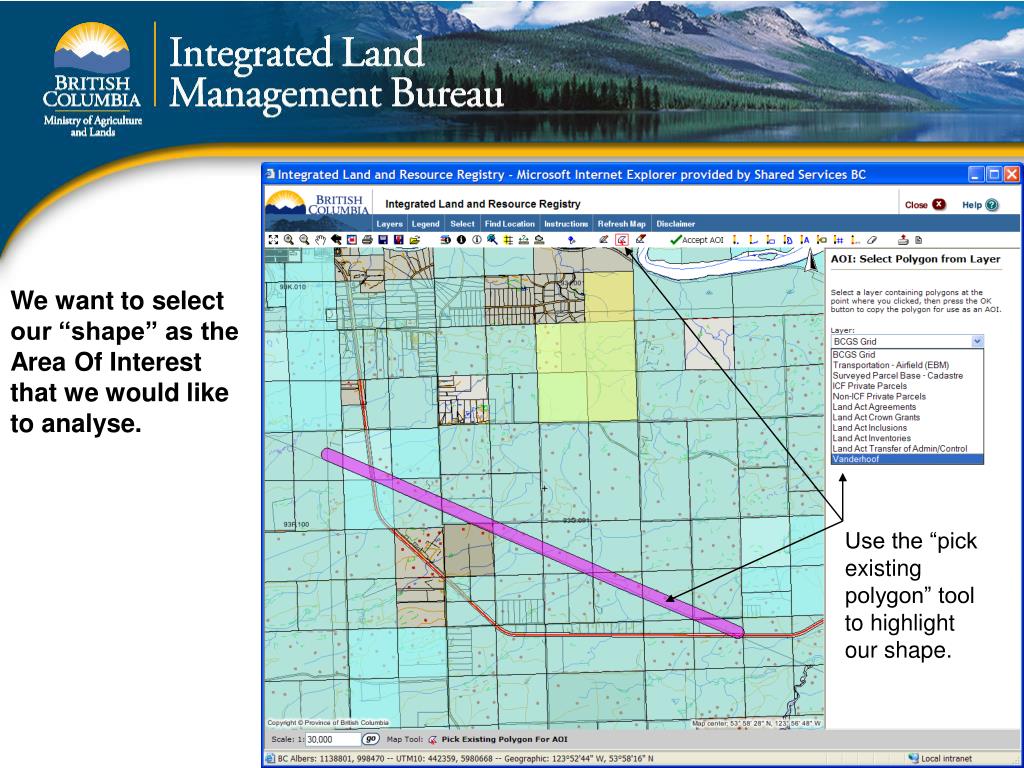Open the Instructions menu
The height and width of the screenshot is (768, 1024).
click(x=566, y=224)
